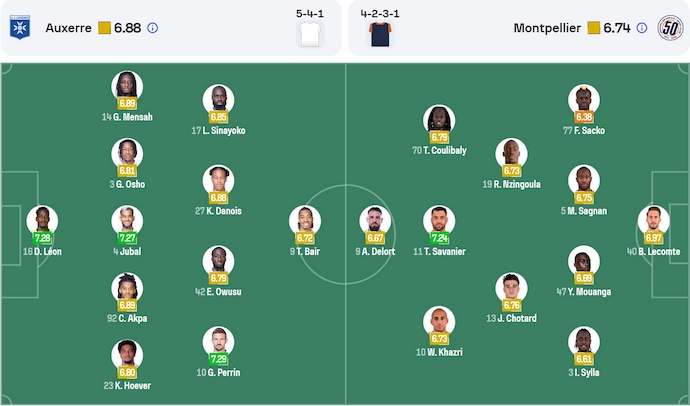Select the Montpellier team name
The height and width of the screenshot is (406, 690).
coord(548,28)
